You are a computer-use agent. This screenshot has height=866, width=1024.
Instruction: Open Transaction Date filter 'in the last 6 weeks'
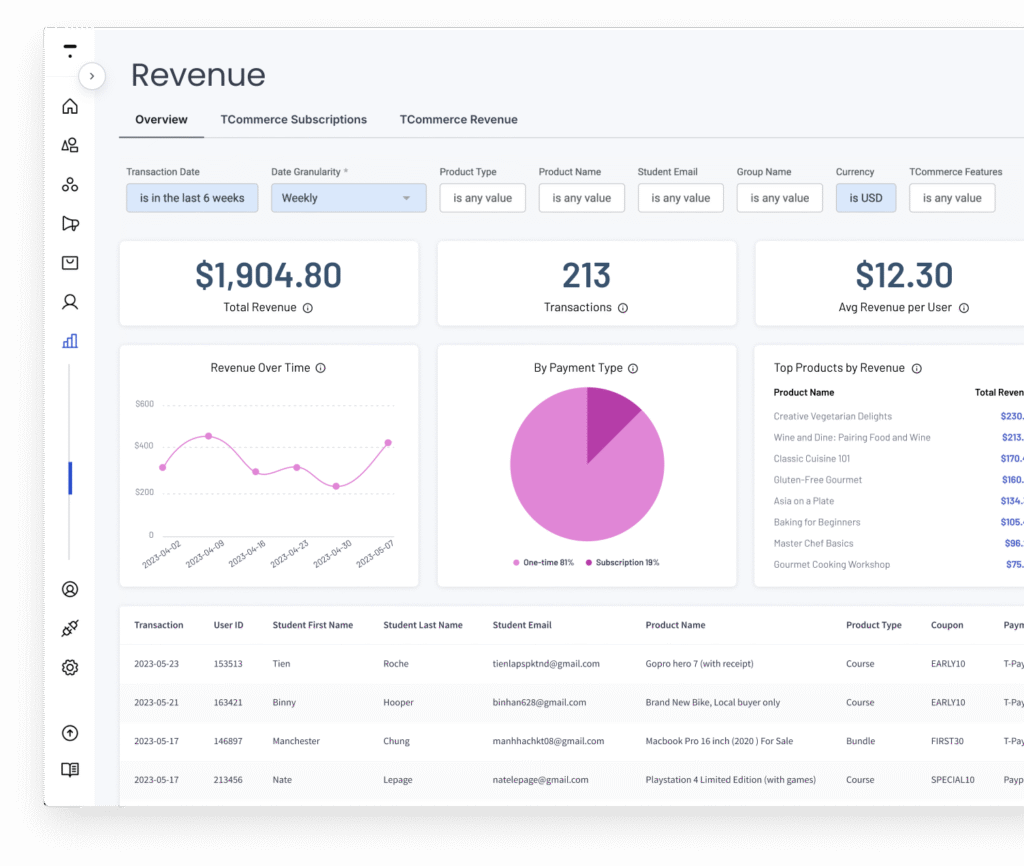[x=192, y=198]
